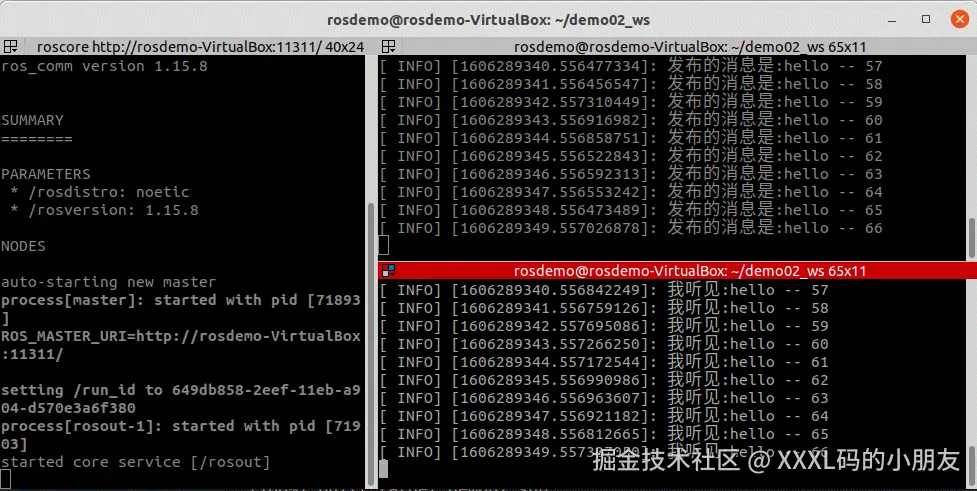Place focus on the roscore terminal cursor block
Viewport: 977px width, 491px height.
[6, 479]
